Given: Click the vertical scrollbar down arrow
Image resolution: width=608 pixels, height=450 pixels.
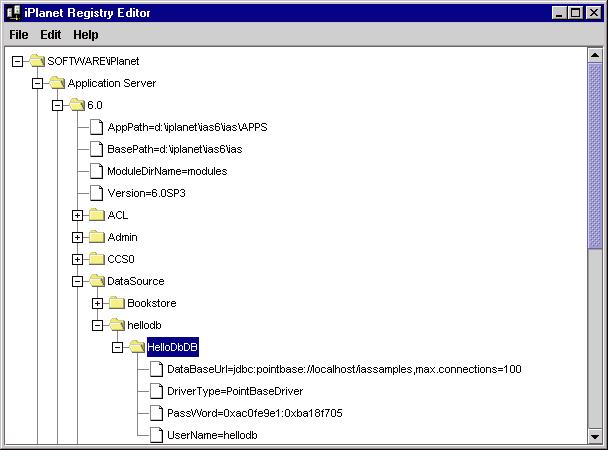Looking at the screenshot, I should click(594, 436).
